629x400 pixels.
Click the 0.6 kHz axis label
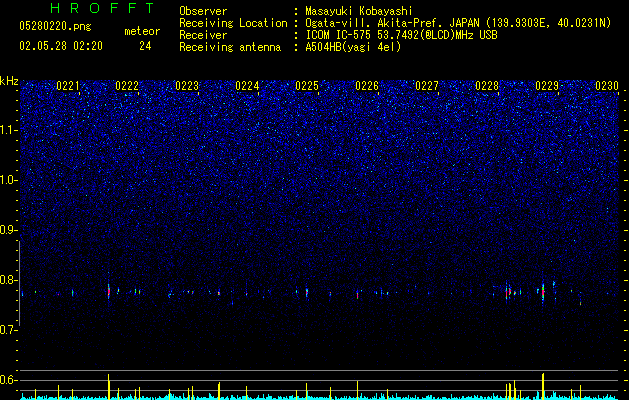9,380
